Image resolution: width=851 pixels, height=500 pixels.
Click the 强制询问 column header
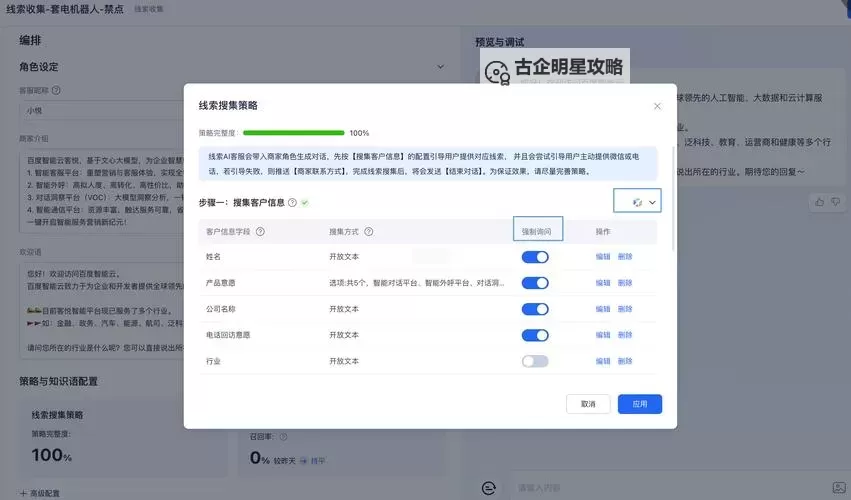537,231
